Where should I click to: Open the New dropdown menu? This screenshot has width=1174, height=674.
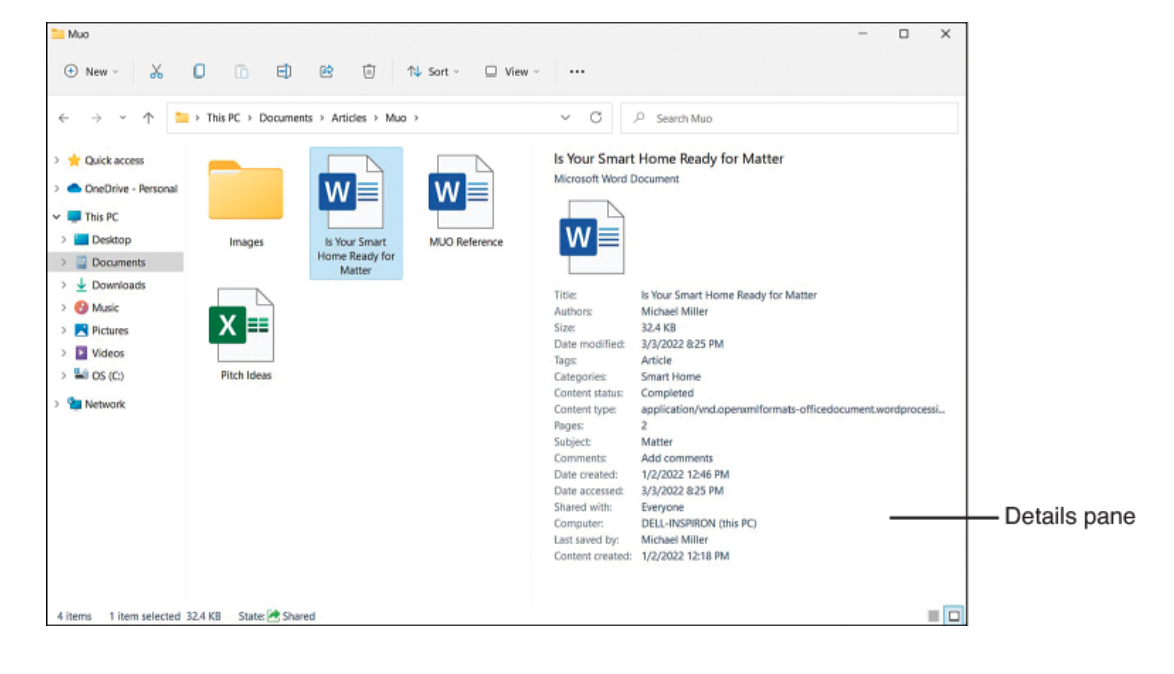tap(91, 72)
